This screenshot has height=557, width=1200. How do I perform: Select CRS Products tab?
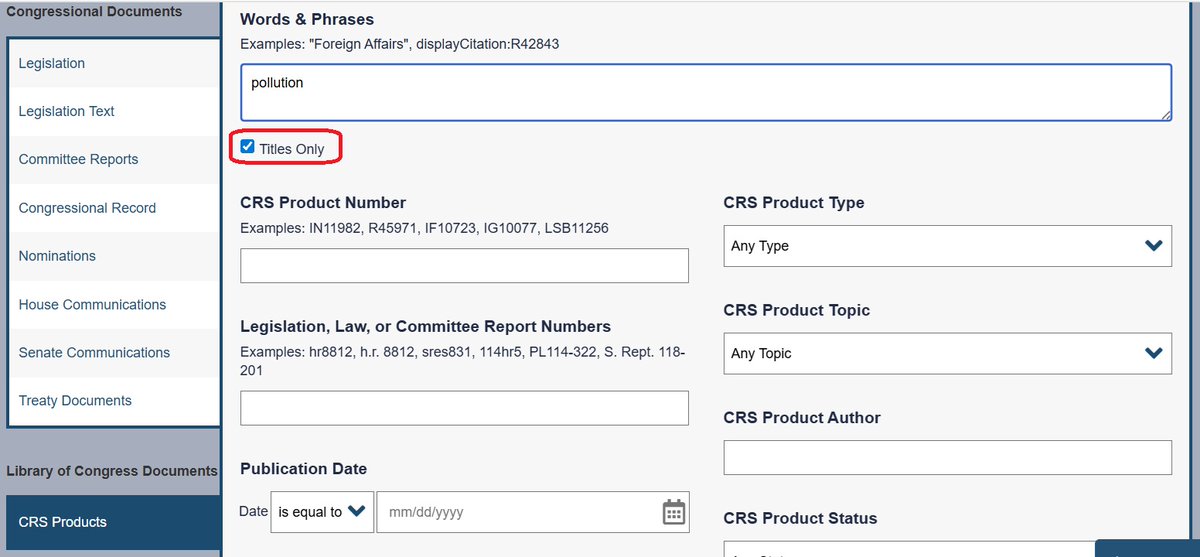(113, 522)
